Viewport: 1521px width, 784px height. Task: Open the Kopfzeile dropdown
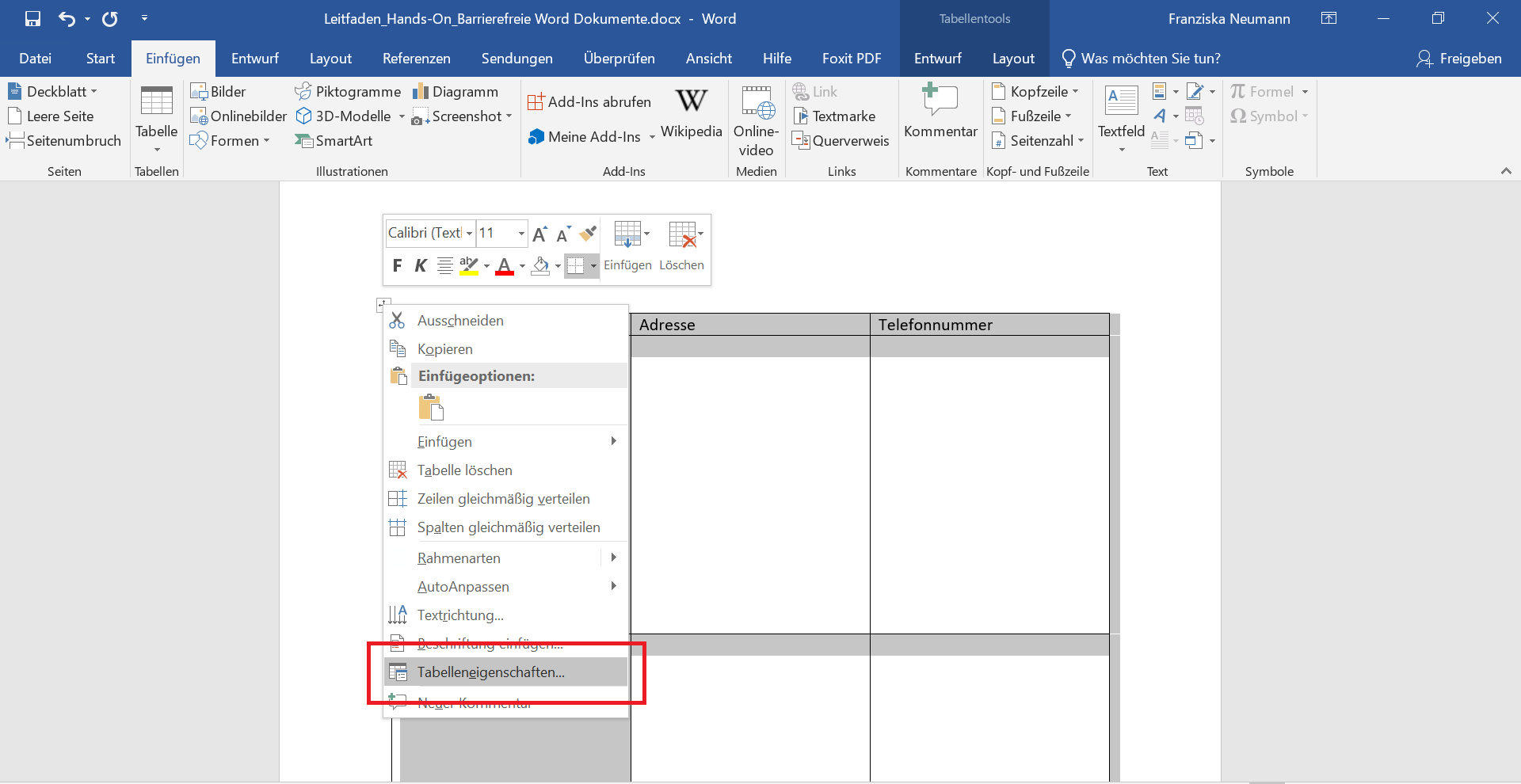point(1035,92)
